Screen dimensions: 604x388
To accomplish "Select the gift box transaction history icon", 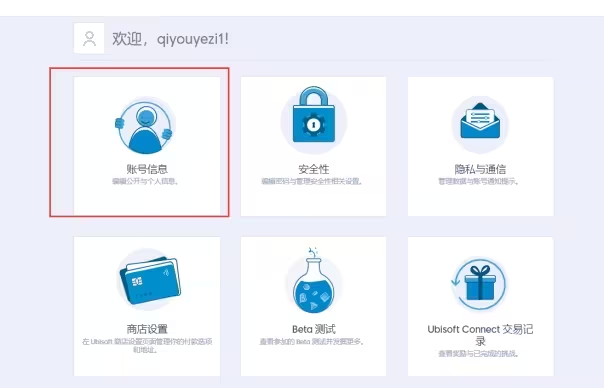I will click(479, 284).
